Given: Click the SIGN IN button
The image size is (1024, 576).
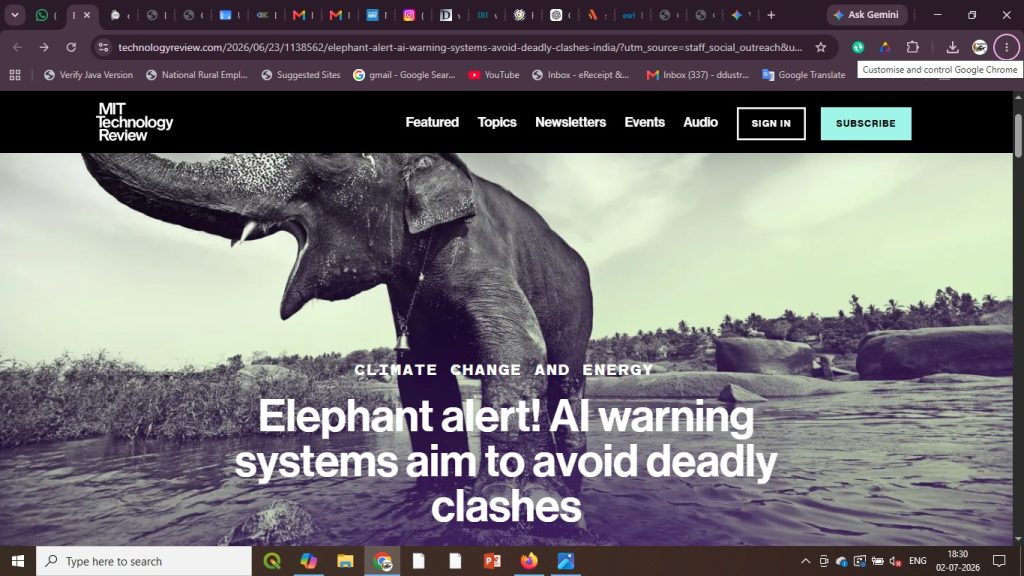Looking at the screenshot, I should [x=771, y=123].
